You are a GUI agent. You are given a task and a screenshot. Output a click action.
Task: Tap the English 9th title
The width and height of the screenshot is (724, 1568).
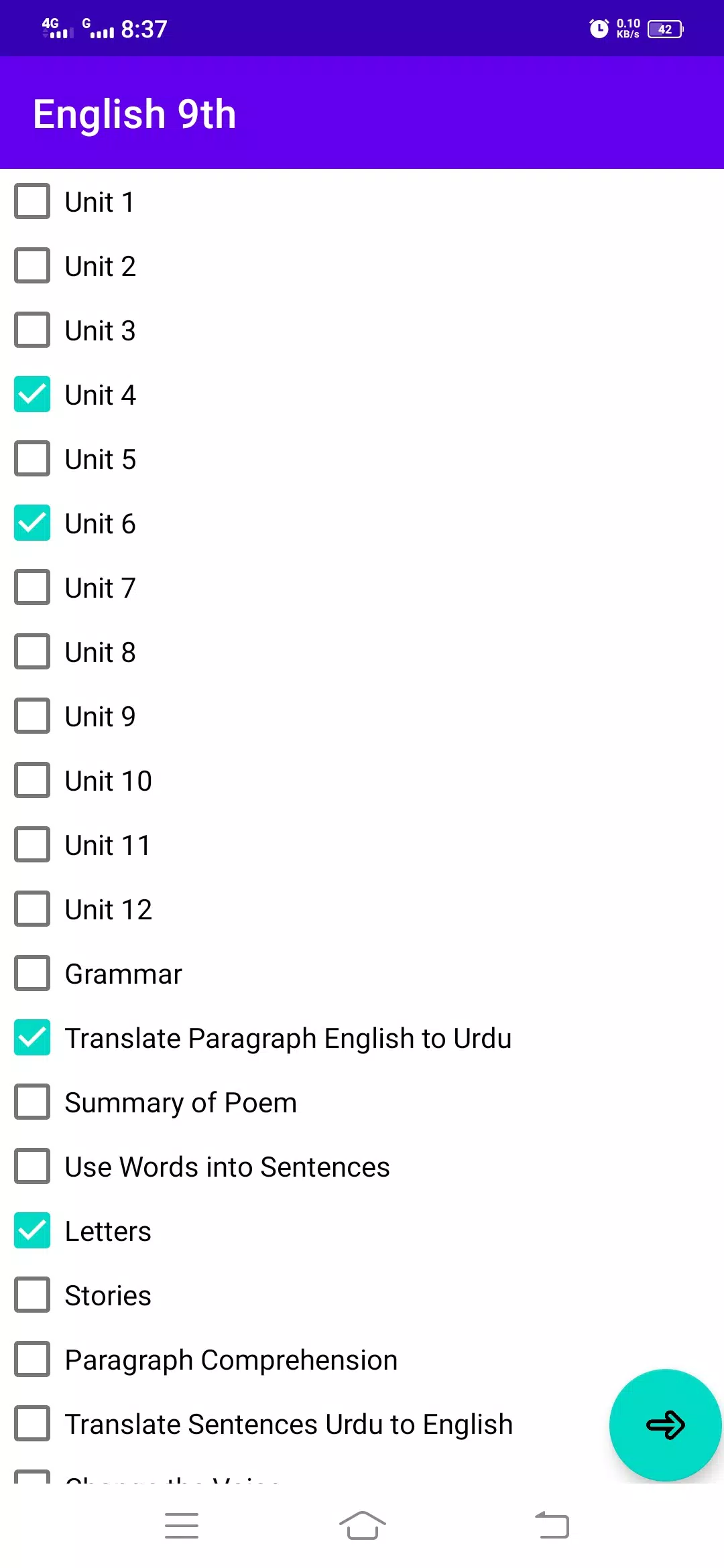point(135,114)
